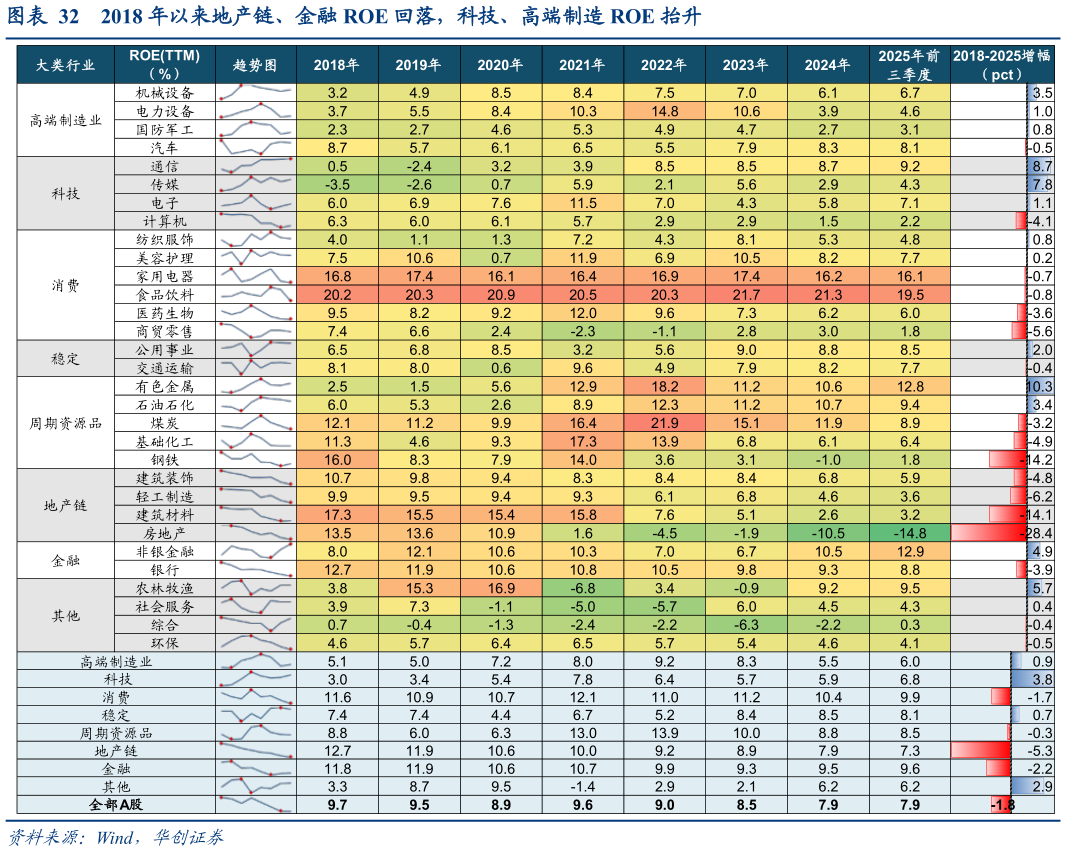Viewport: 1066px width, 851px height.
Task: Click the trend sparkline for 全部A股 row
Action: tap(256, 804)
